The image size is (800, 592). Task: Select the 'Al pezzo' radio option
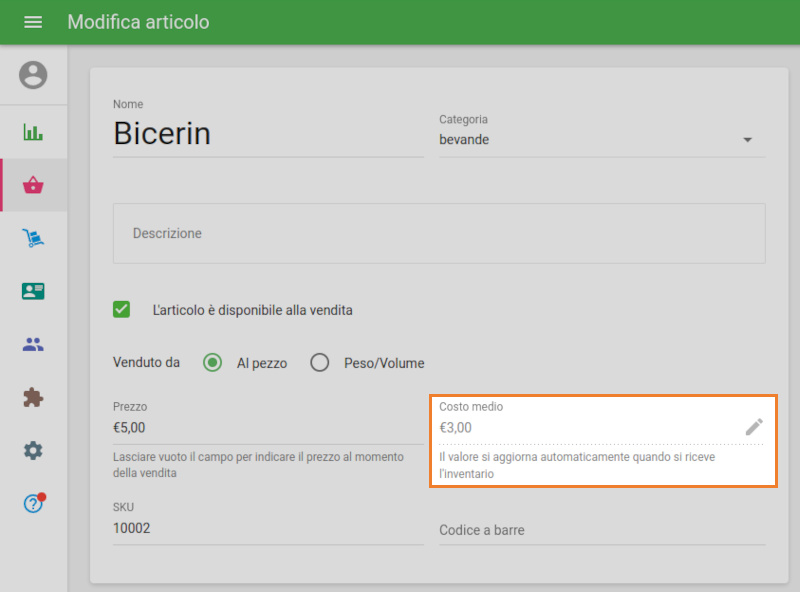click(212, 363)
